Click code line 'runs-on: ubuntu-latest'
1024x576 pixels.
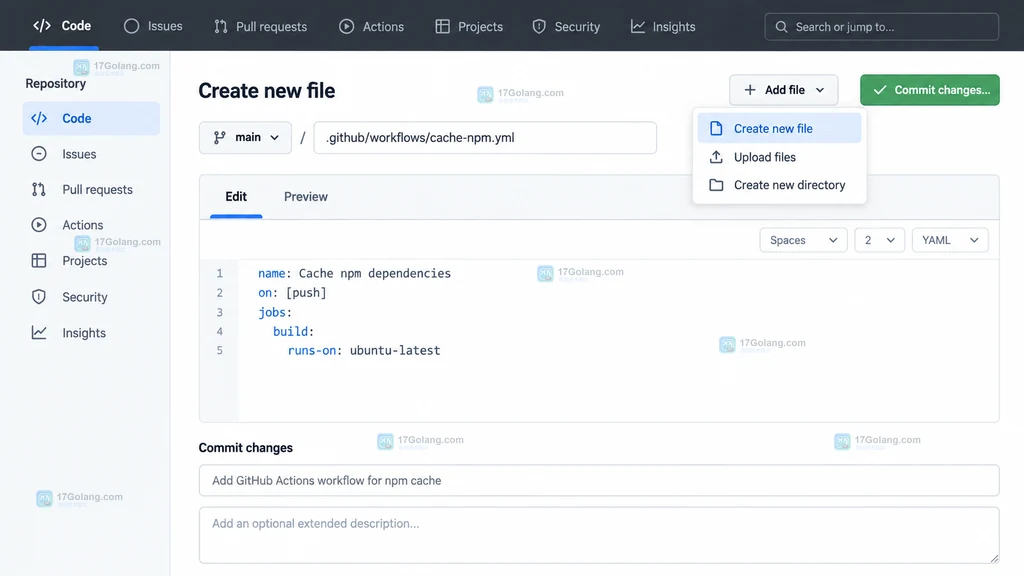(x=364, y=350)
